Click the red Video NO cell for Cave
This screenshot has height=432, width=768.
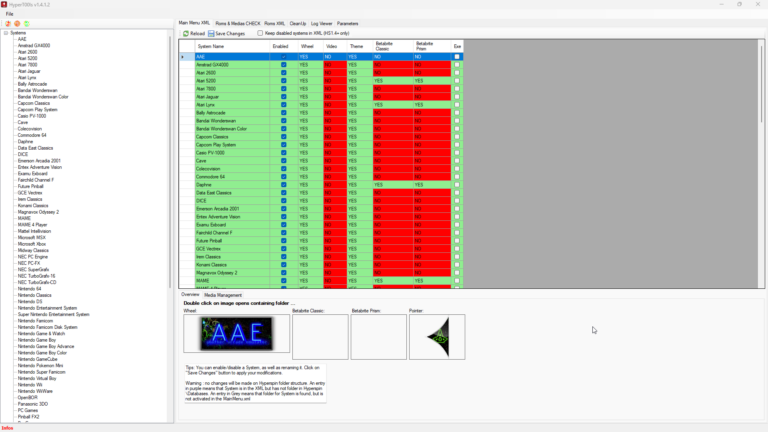[x=335, y=161]
